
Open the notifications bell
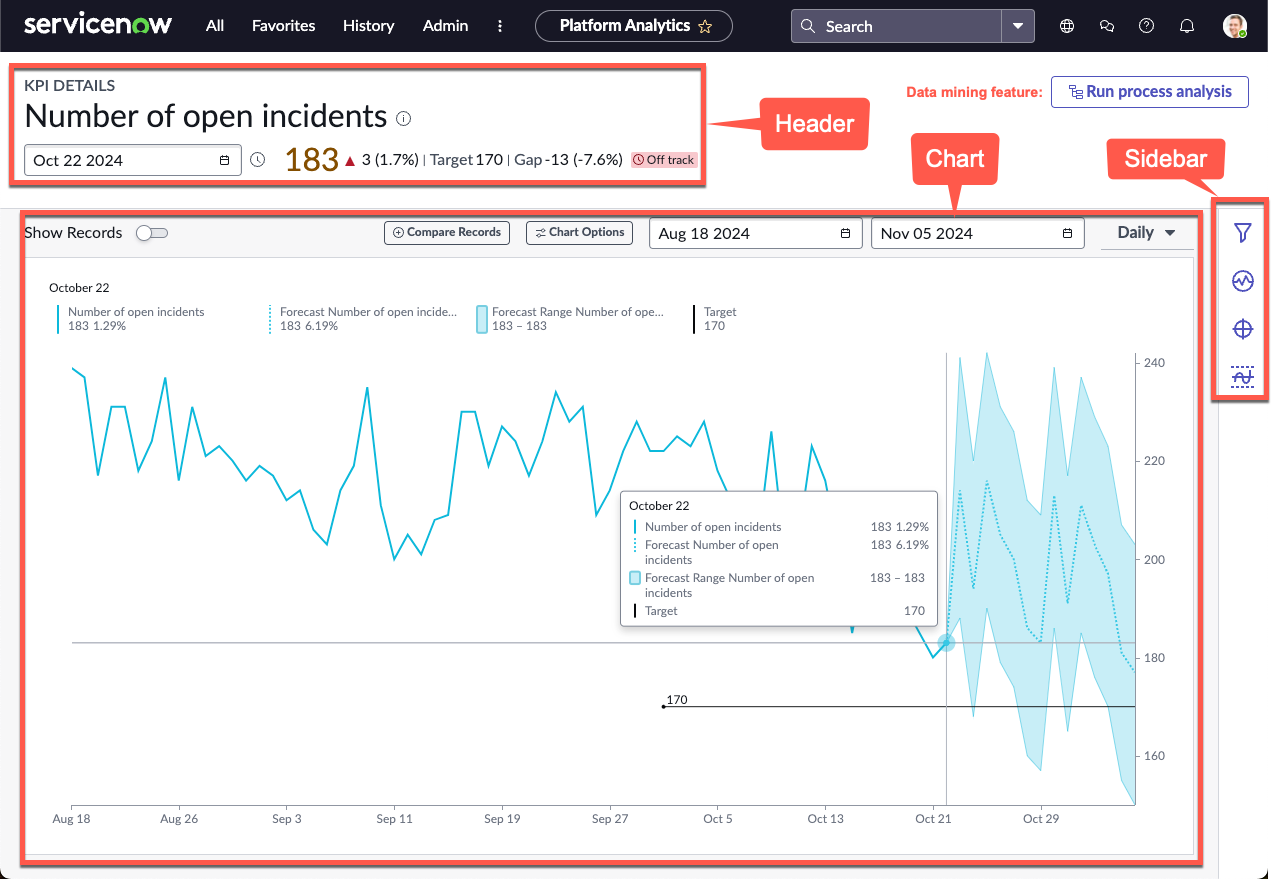pos(1187,26)
